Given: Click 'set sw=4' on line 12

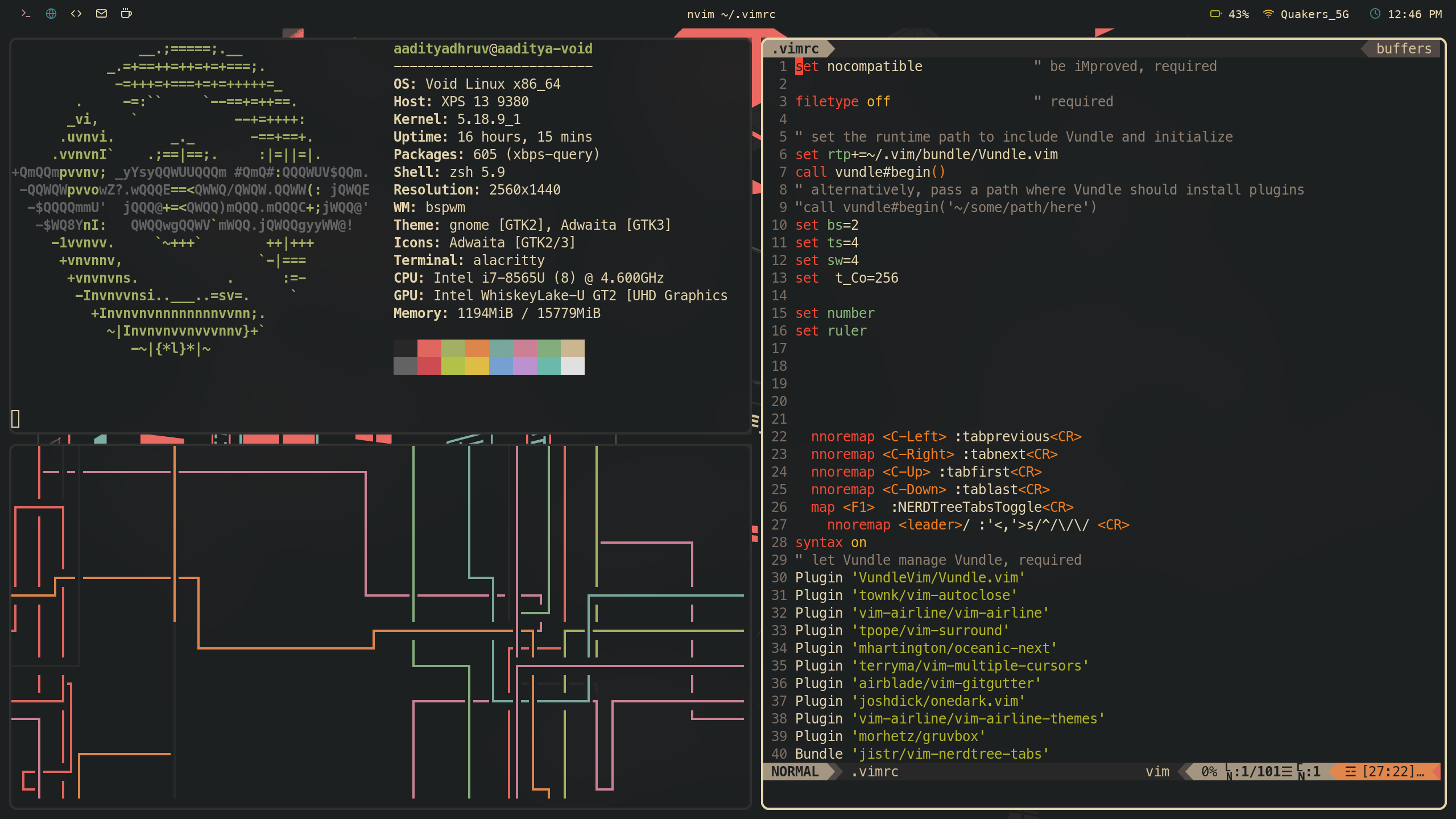Looking at the screenshot, I should [827, 260].
